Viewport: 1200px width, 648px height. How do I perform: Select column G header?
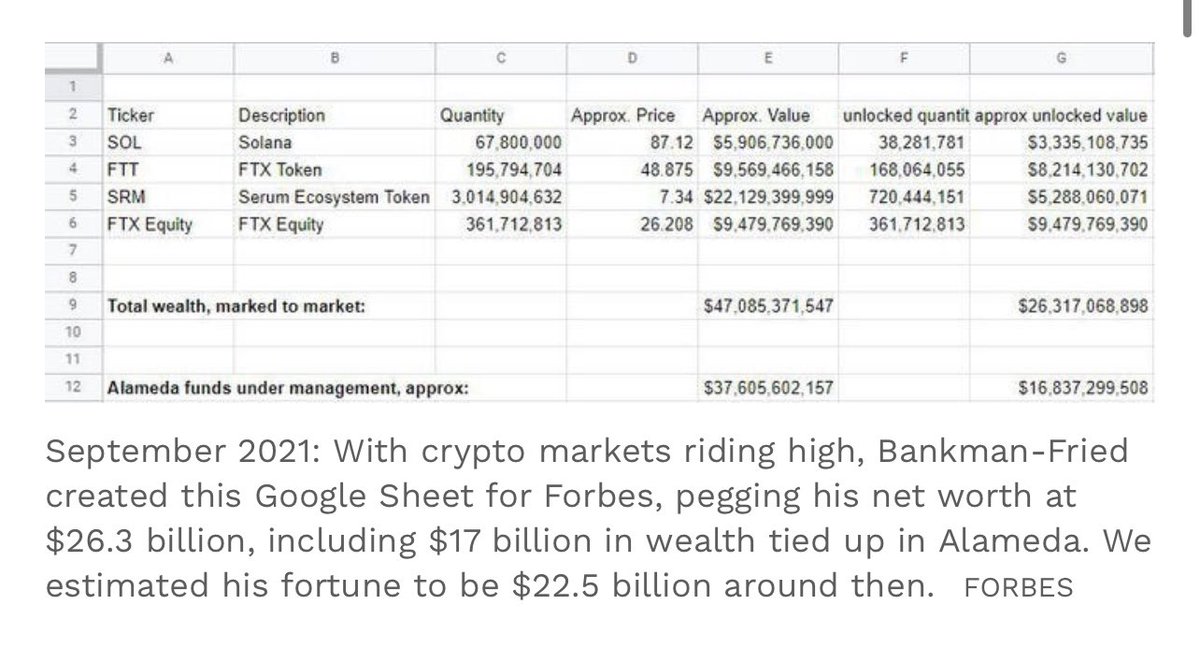tap(1060, 59)
